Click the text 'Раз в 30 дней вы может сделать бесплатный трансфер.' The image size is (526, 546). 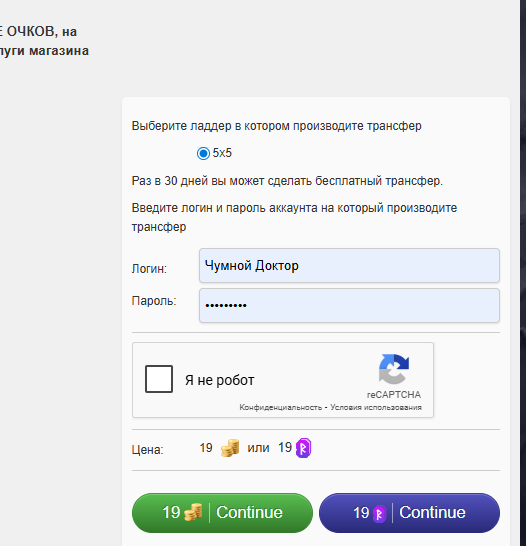coord(287,181)
